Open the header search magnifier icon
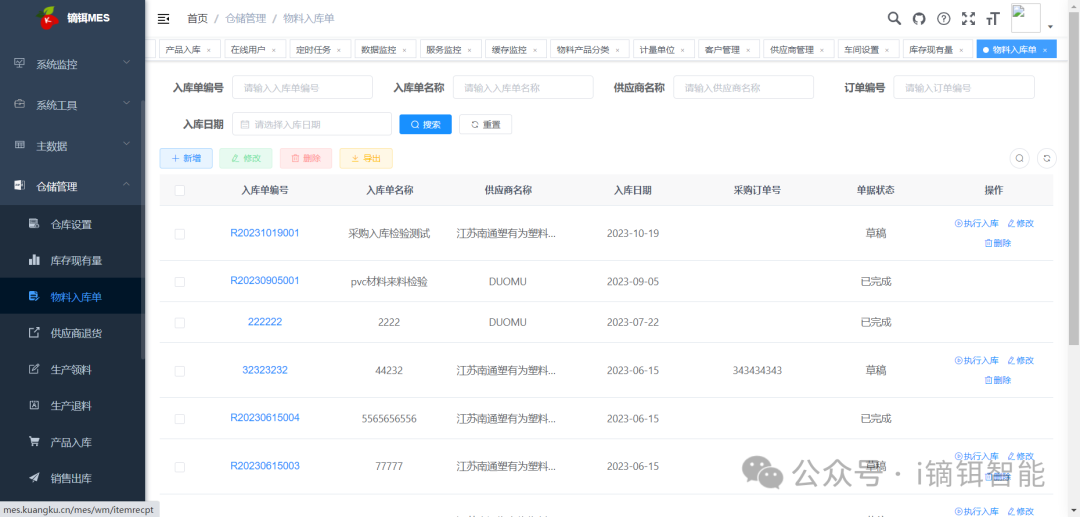This screenshot has height=517, width=1080. 895,18
